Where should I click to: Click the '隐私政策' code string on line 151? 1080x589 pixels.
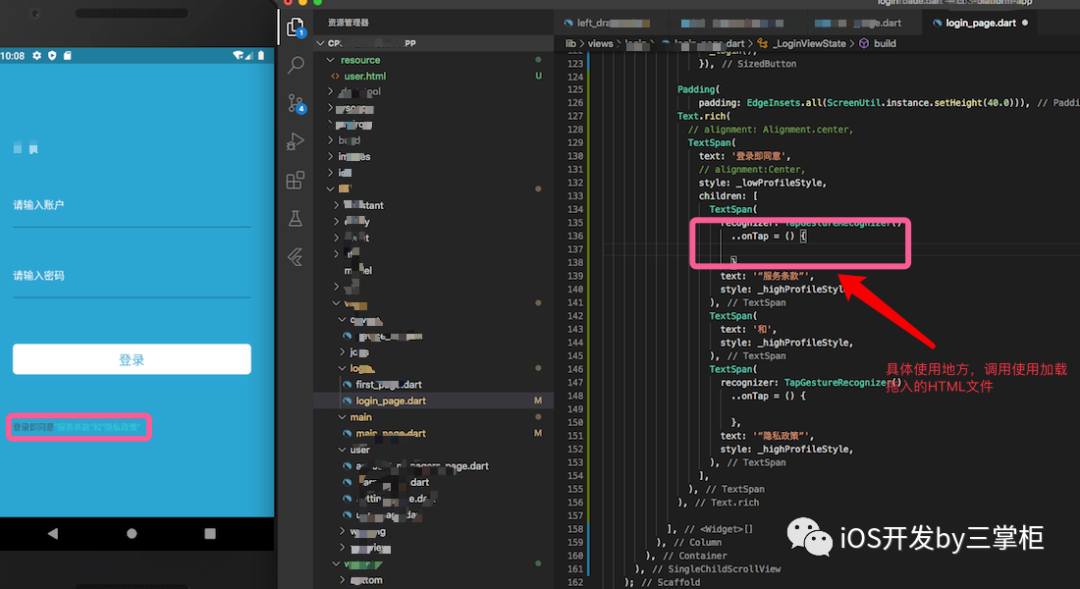click(x=783, y=436)
